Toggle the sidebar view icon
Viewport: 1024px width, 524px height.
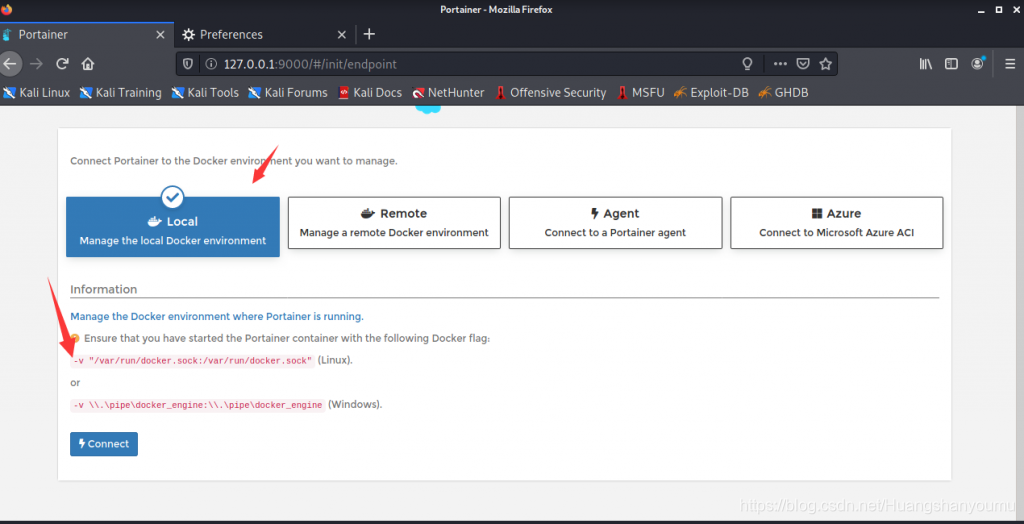coord(952,64)
